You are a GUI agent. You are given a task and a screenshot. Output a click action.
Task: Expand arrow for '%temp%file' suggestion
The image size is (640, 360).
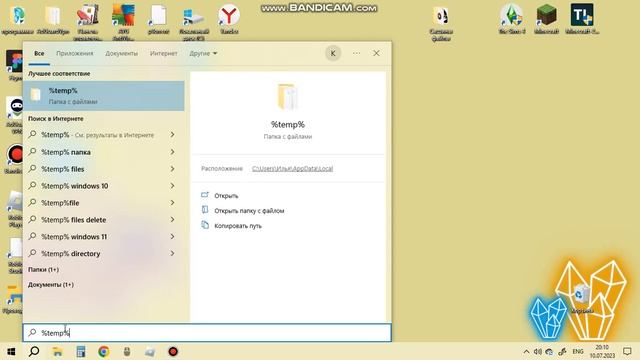click(173, 203)
